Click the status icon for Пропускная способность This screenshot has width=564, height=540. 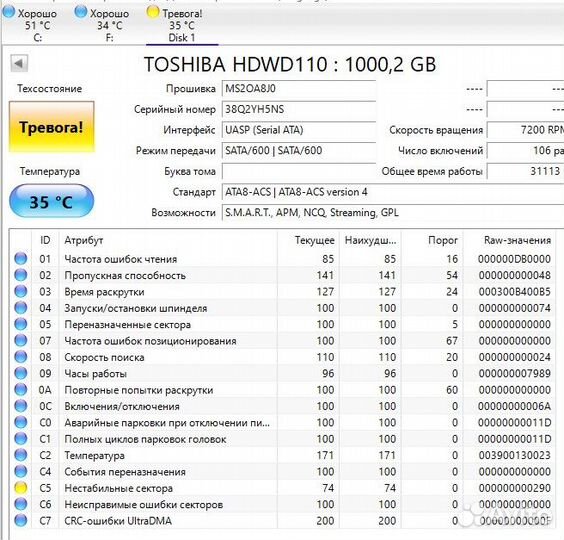pyautogui.click(x=21, y=275)
